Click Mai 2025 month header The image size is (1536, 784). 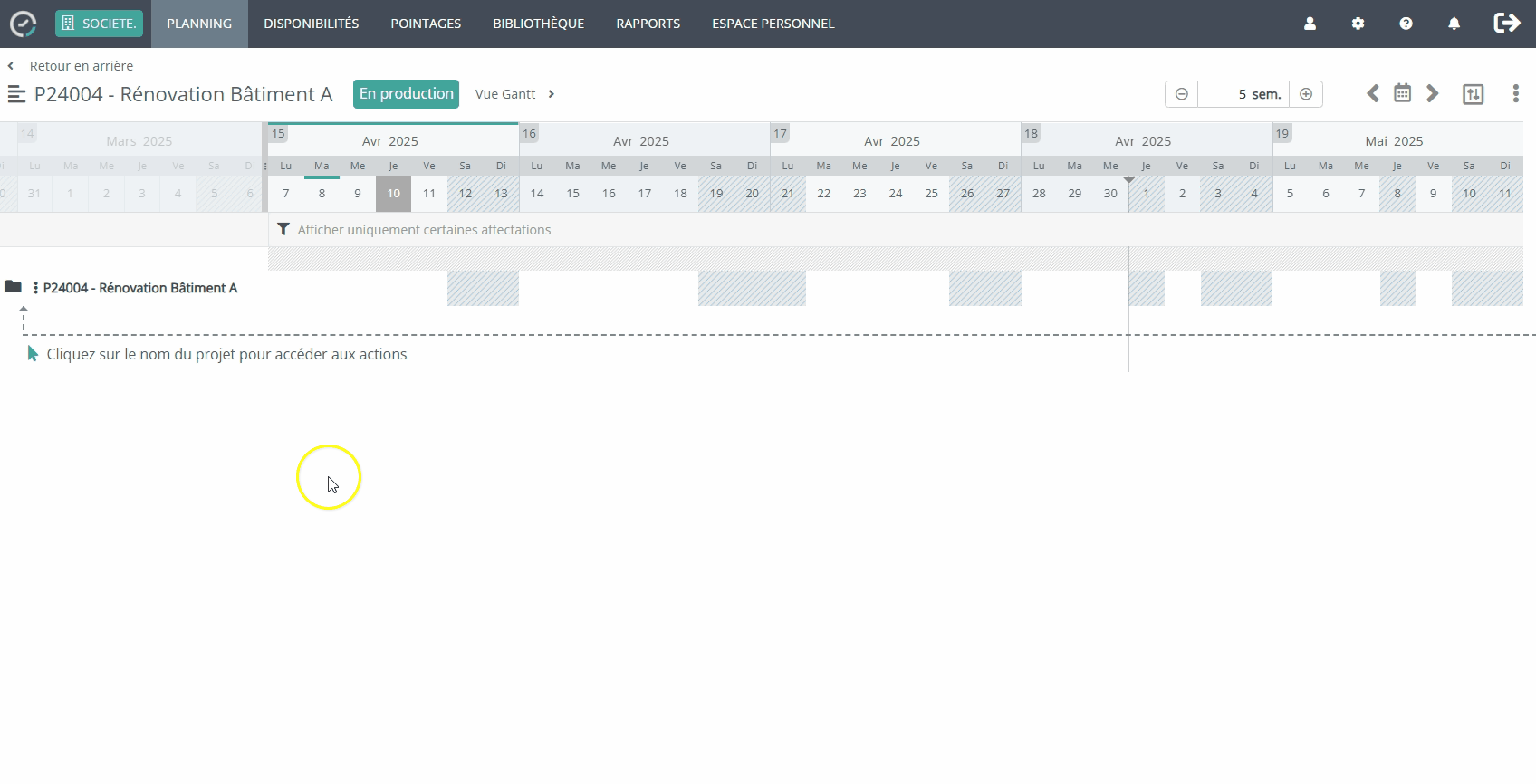(x=1394, y=141)
